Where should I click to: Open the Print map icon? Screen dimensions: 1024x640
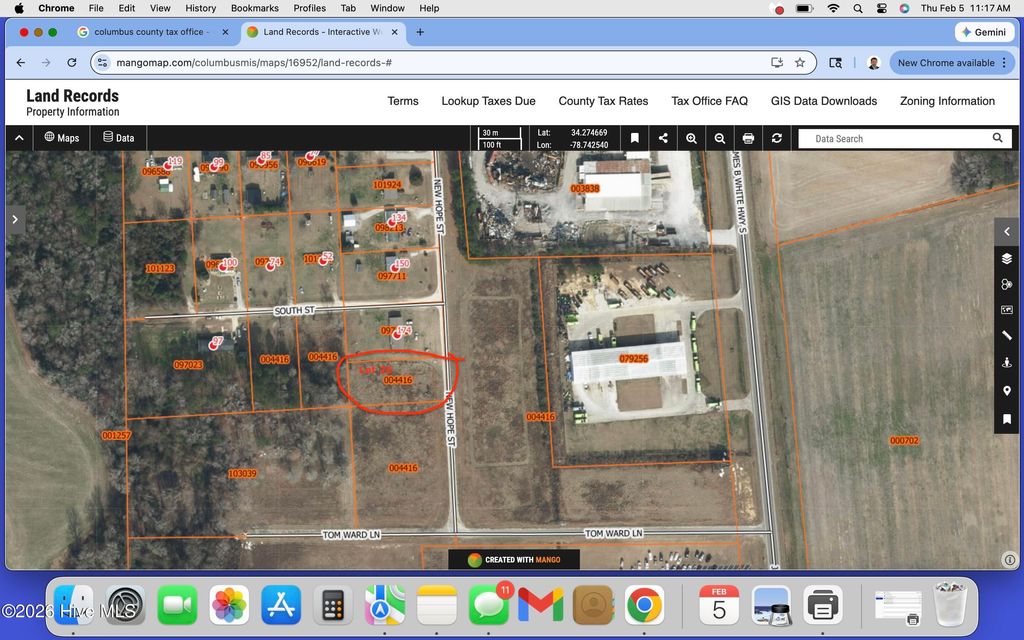(748, 138)
